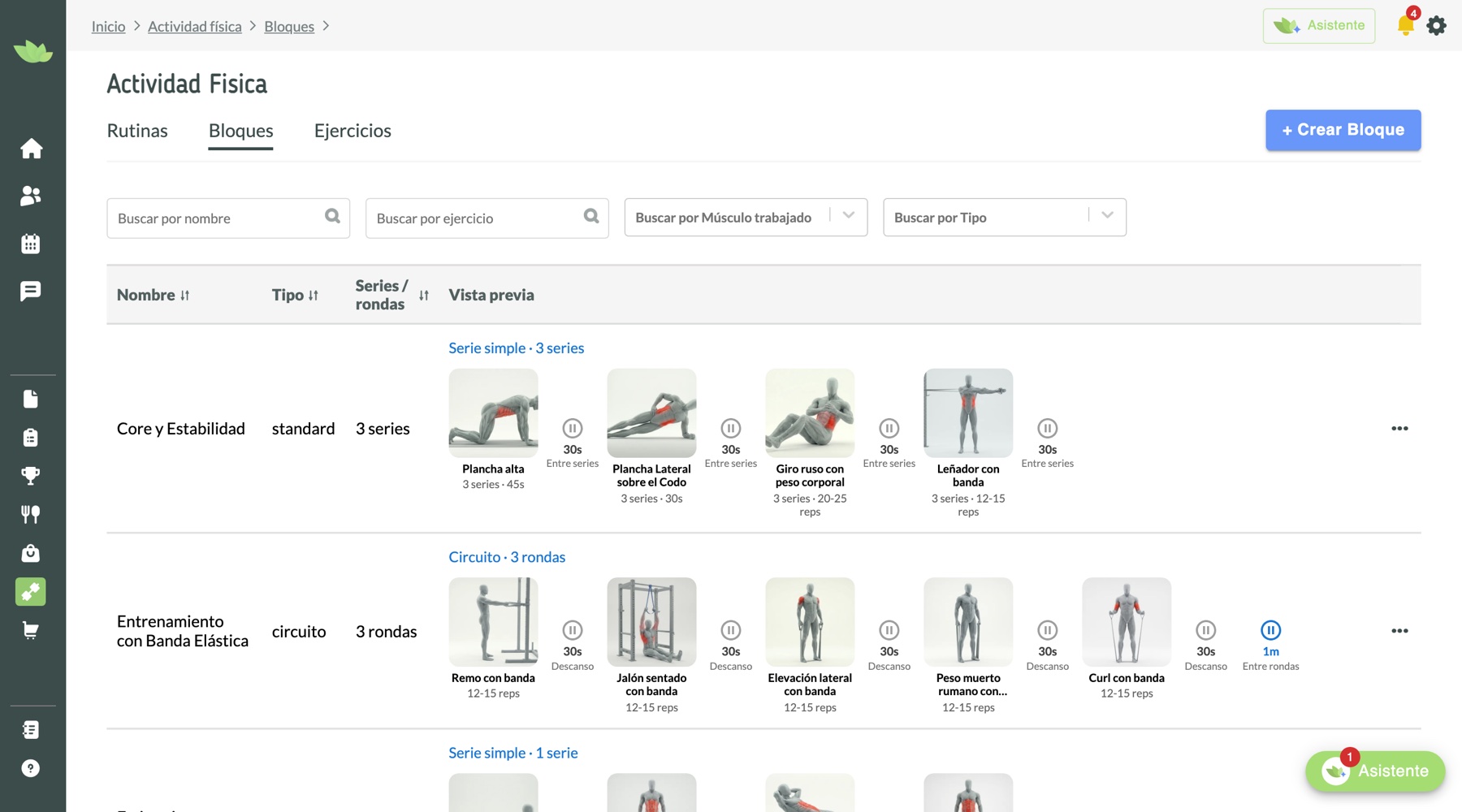Open the Circuito · 3 rondas link
Image resolution: width=1462 pixels, height=812 pixels.
pyautogui.click(x=507, y=557)
